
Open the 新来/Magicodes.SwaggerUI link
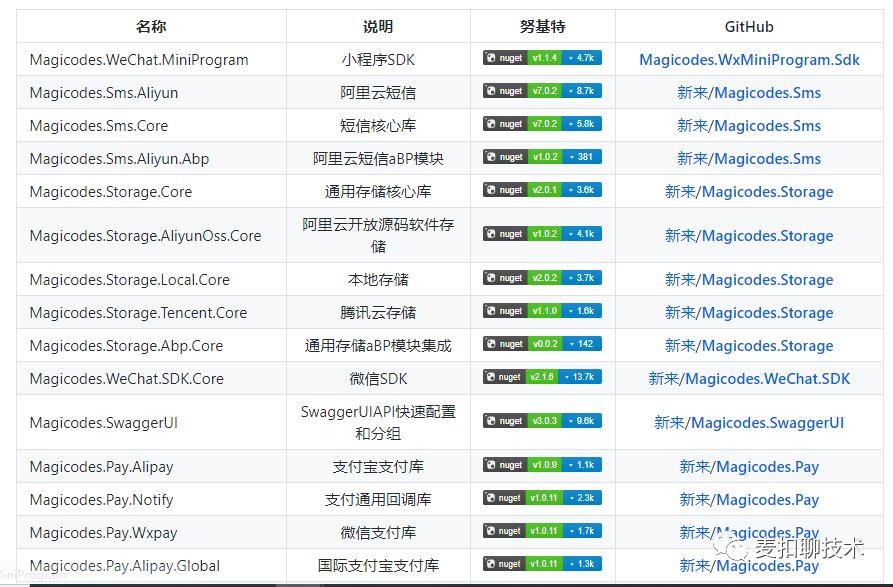coord(749,422)
